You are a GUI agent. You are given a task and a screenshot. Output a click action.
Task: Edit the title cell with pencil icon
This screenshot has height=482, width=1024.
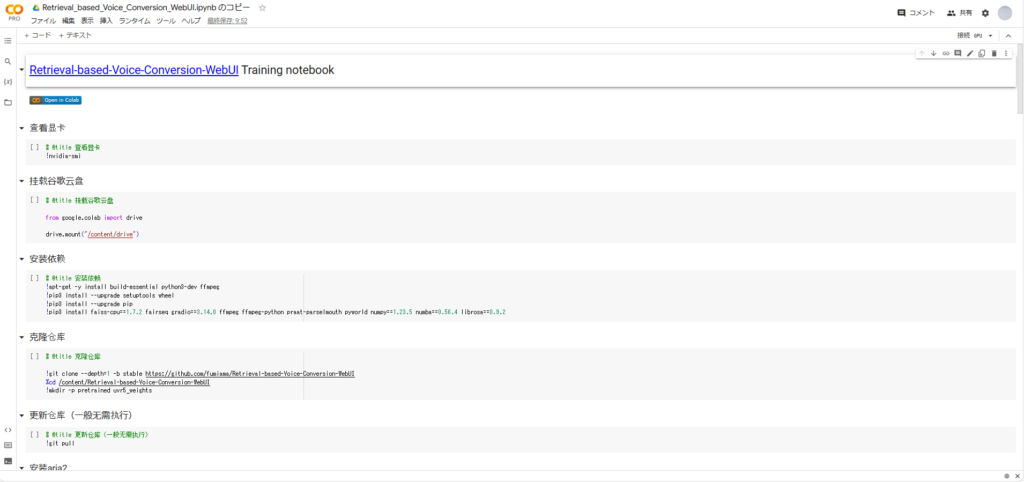[x=970, y=54]
